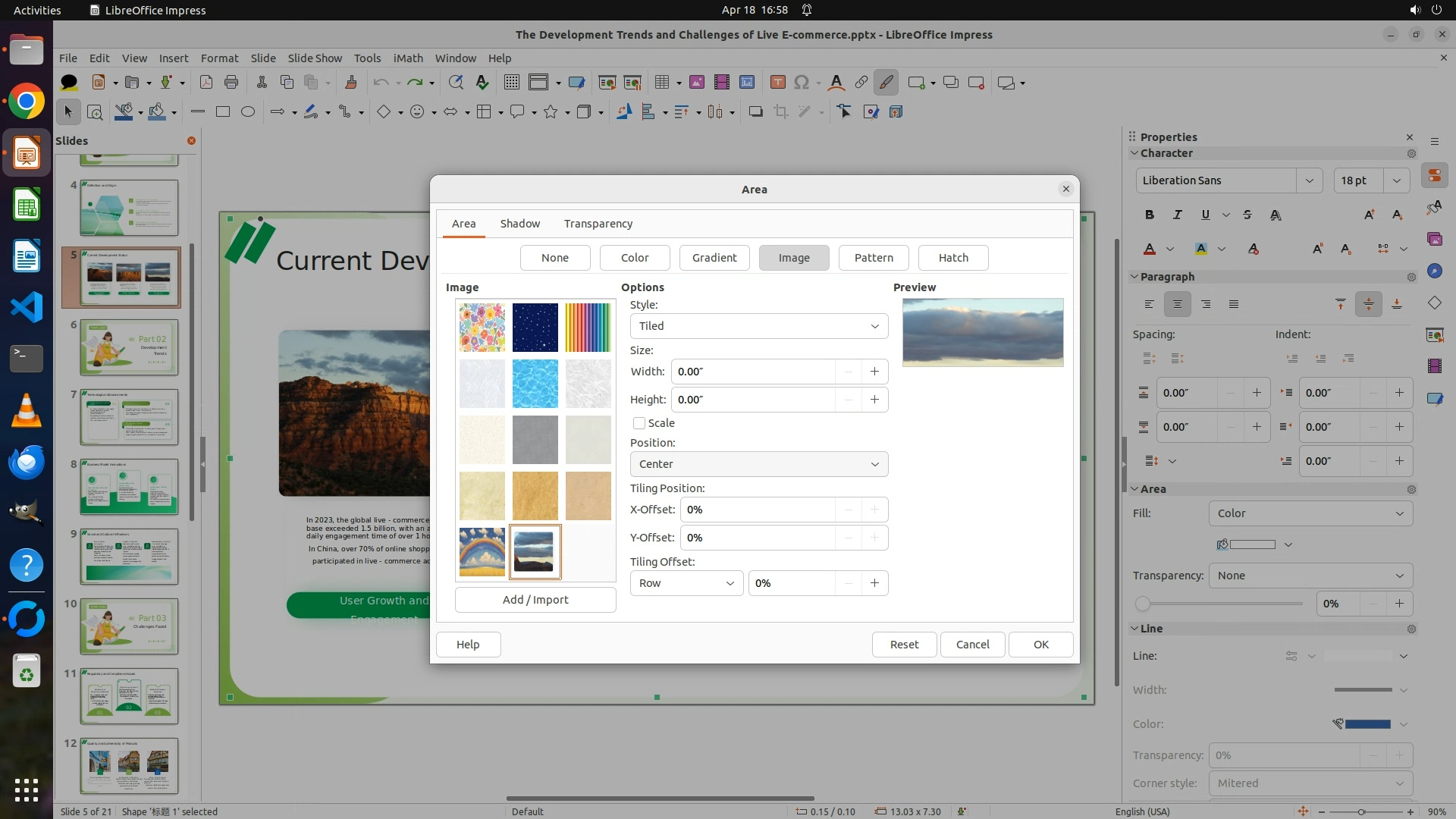Open the Style Tiled dropdown
The width and height of the screenshot is (1456, 819).
click(x=758, y=326)
